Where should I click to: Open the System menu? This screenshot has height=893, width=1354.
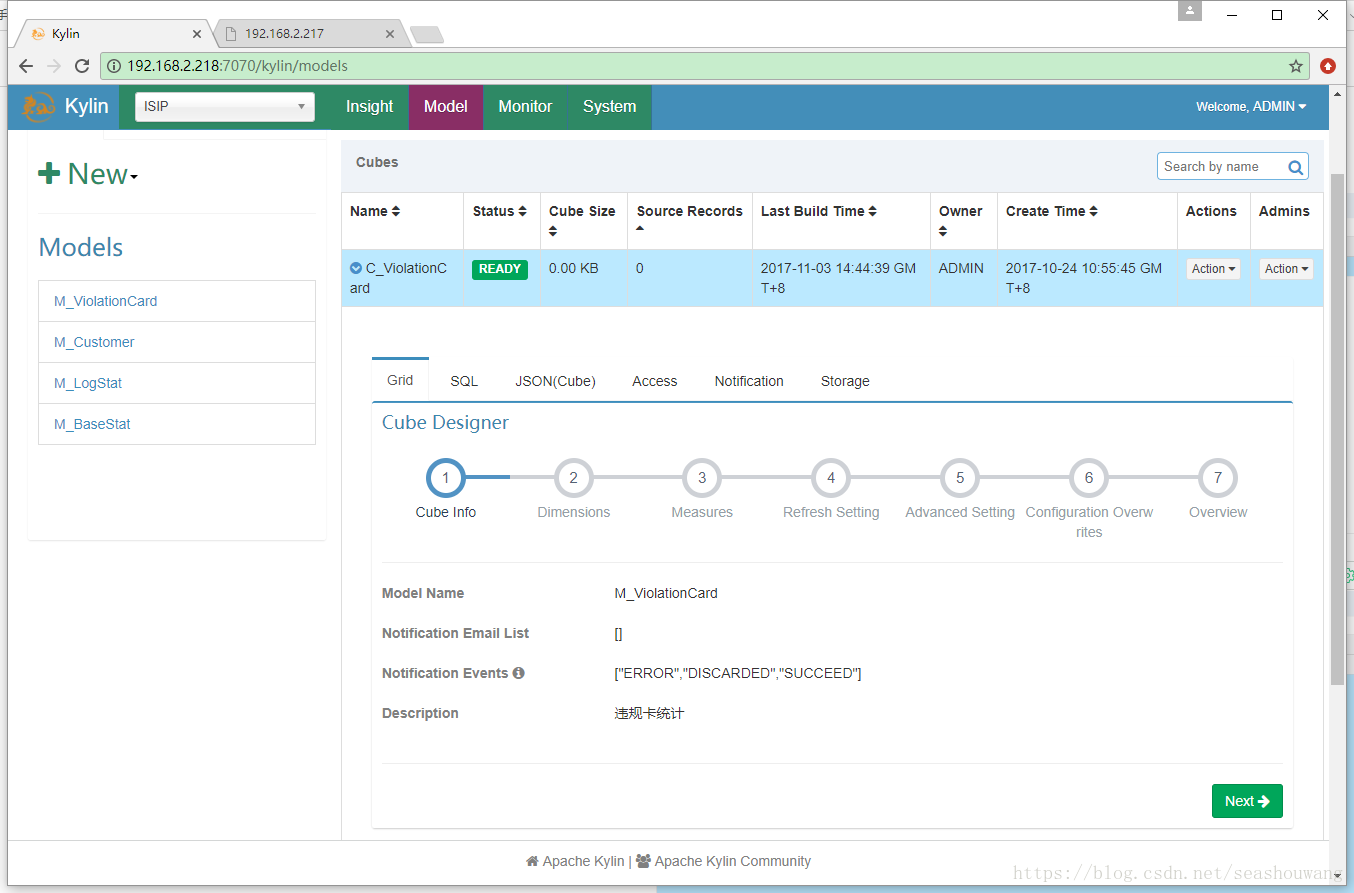609,107
